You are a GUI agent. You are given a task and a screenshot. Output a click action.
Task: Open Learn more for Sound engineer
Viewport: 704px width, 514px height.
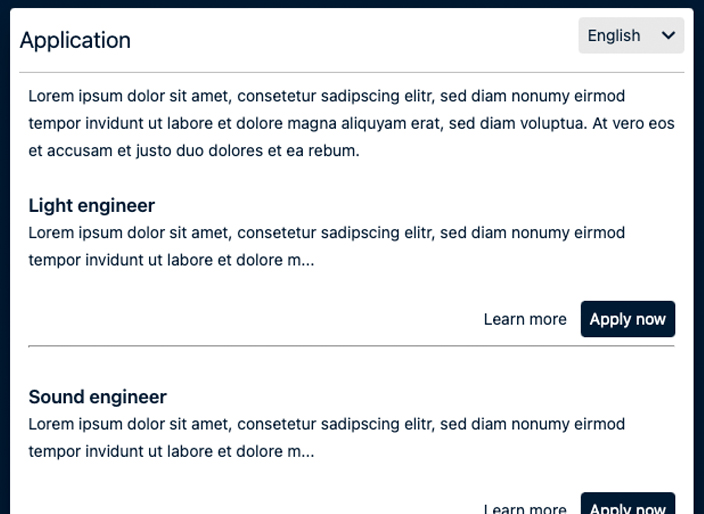pyautogui.click(x=525, y=508)
